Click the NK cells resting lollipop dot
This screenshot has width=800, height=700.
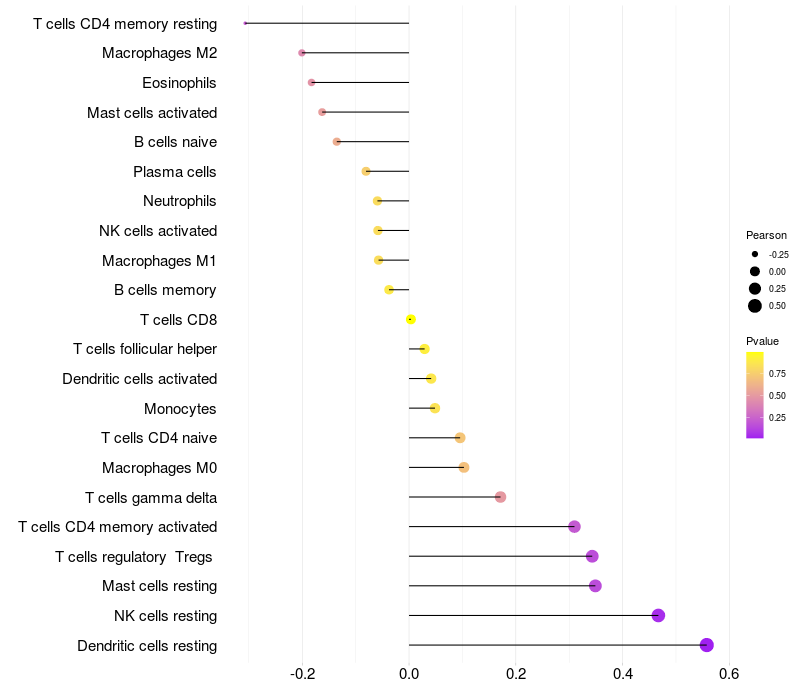[x=658, y=615]
